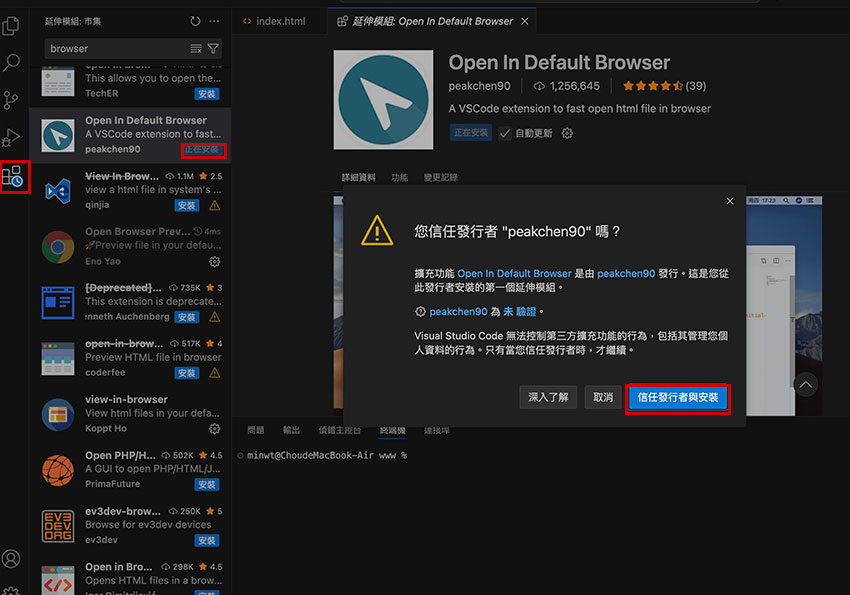Open the Search view in activity bar

(x=11, y=63)
